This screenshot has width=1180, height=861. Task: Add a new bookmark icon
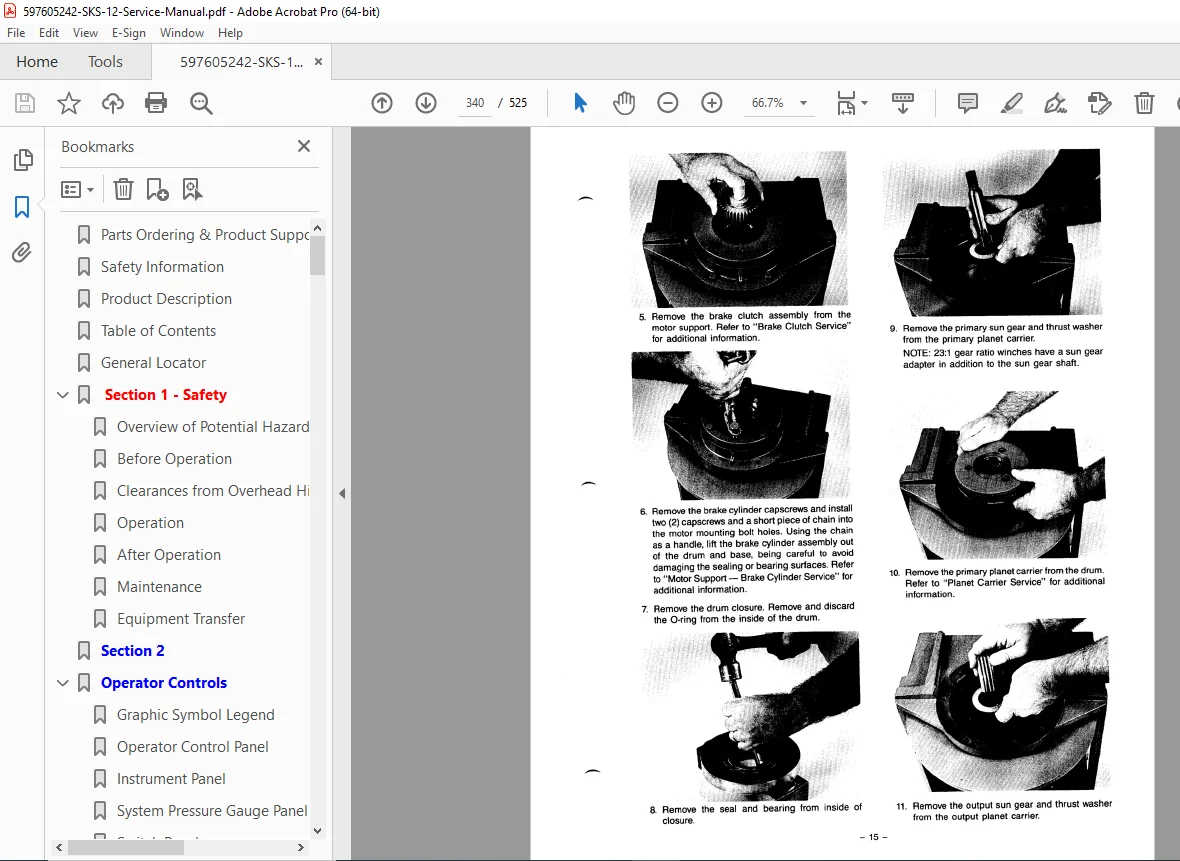click(x=157, y=189)
